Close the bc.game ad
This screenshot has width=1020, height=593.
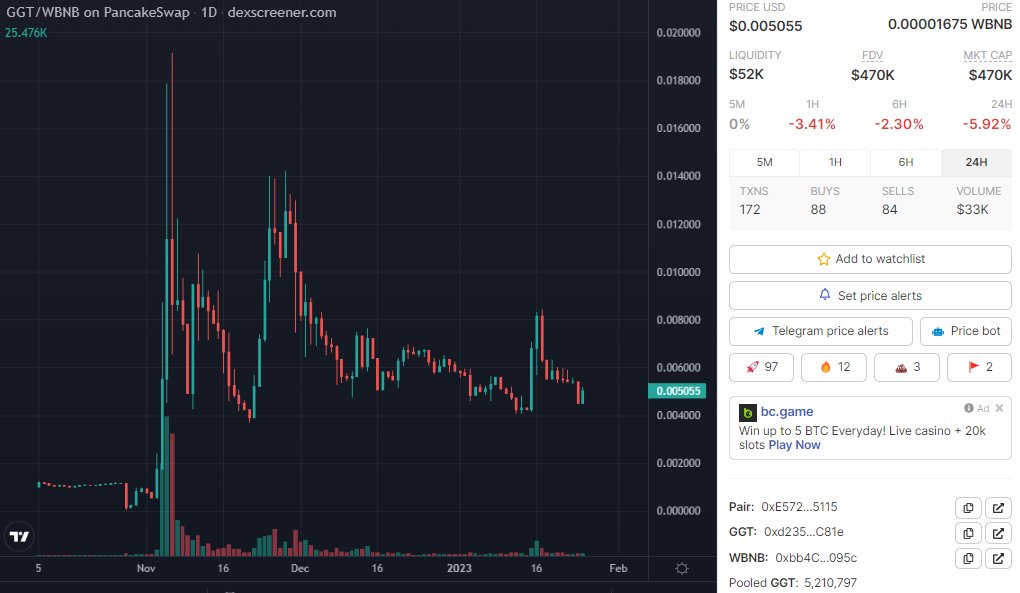click(x=999, y=408)
